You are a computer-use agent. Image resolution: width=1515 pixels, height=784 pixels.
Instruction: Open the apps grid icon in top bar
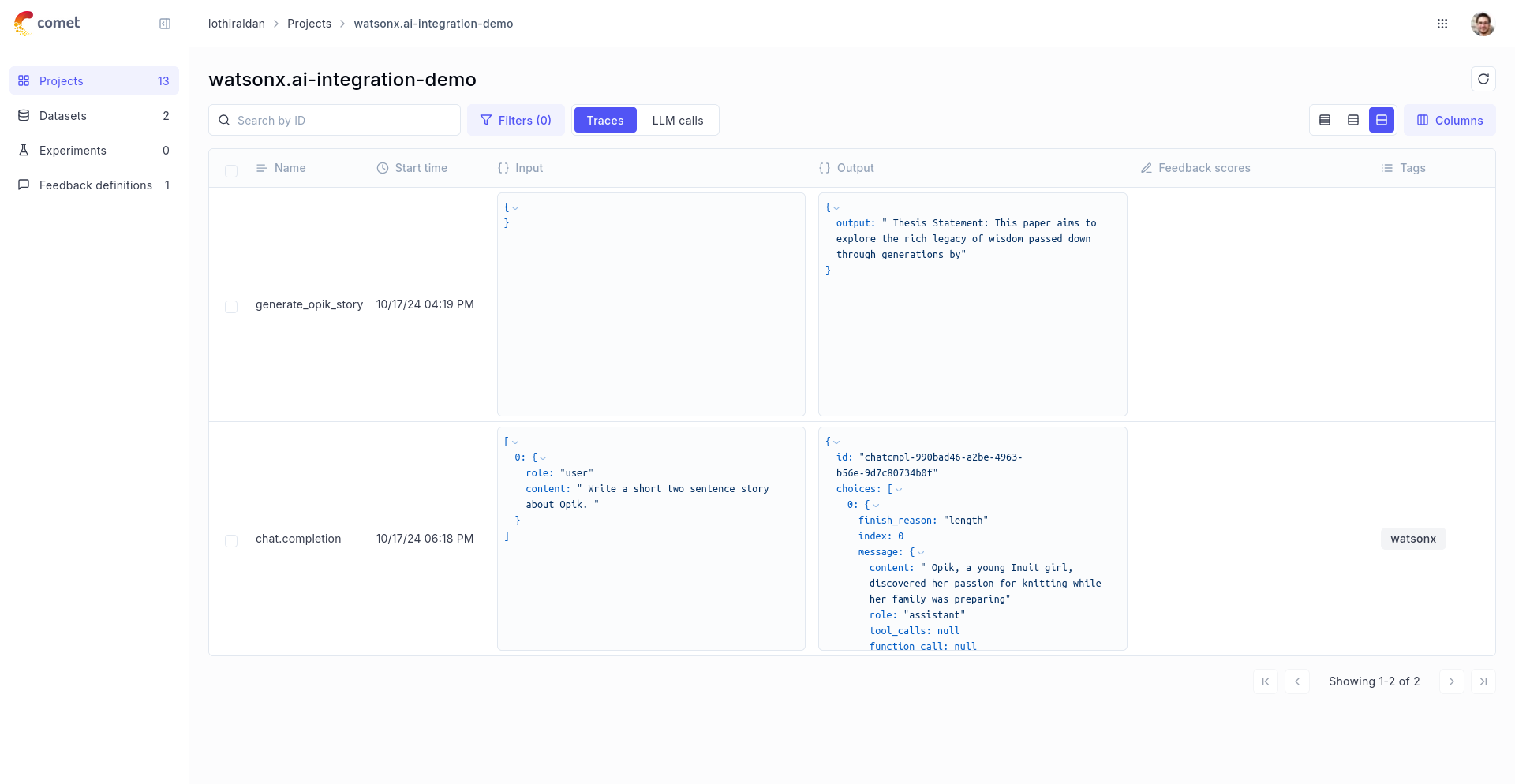coord(1442,24)
